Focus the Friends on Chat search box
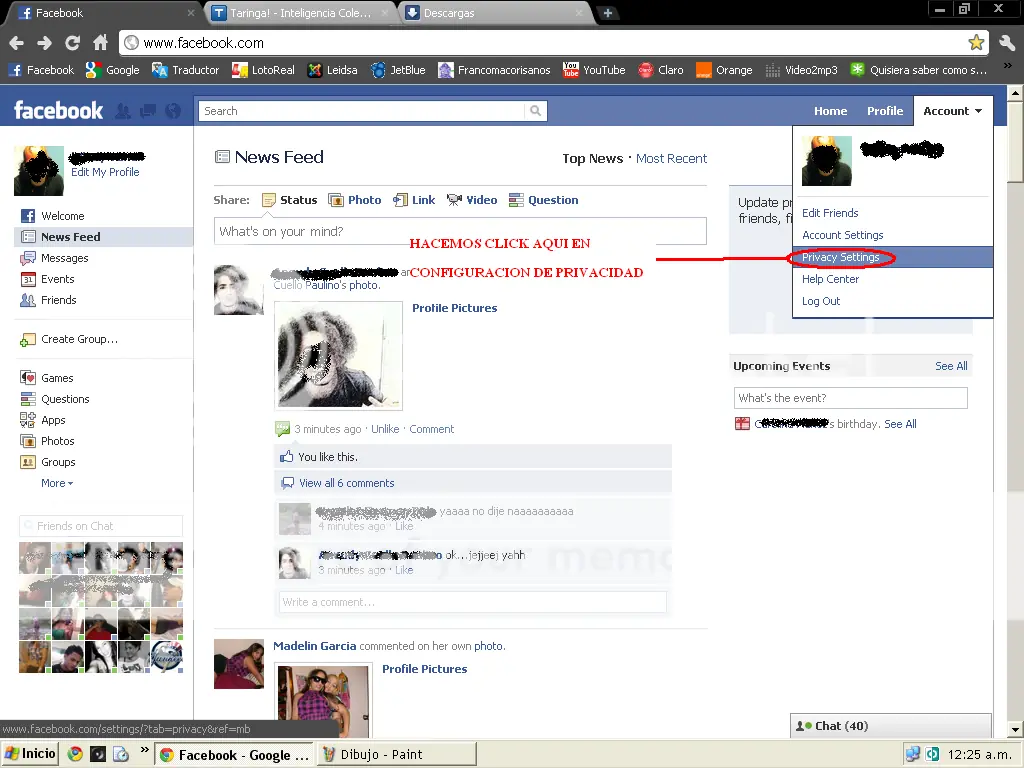1024x768 pixels. coord(101,526)
